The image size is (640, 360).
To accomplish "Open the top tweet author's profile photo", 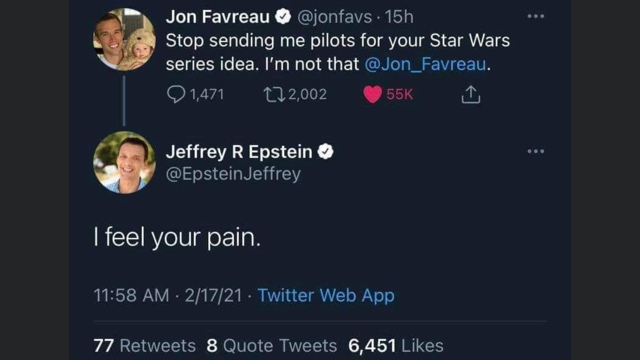I will pos(124,39).
